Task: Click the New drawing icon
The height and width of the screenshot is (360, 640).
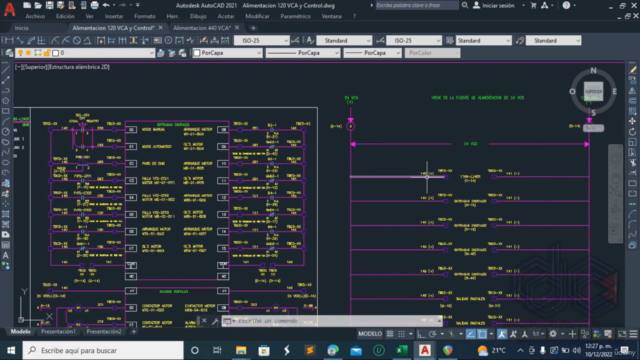Action: (x=27, y=5)
